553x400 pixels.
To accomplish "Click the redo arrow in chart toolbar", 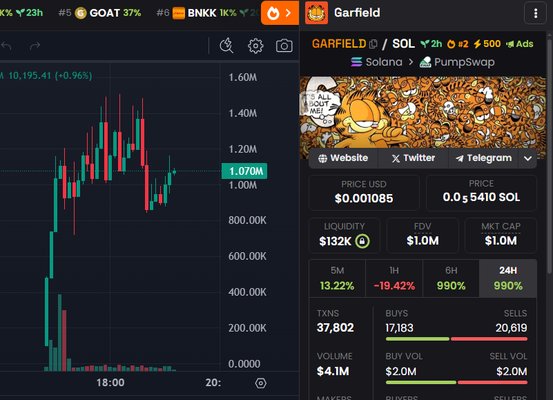I will click(35, 46).
